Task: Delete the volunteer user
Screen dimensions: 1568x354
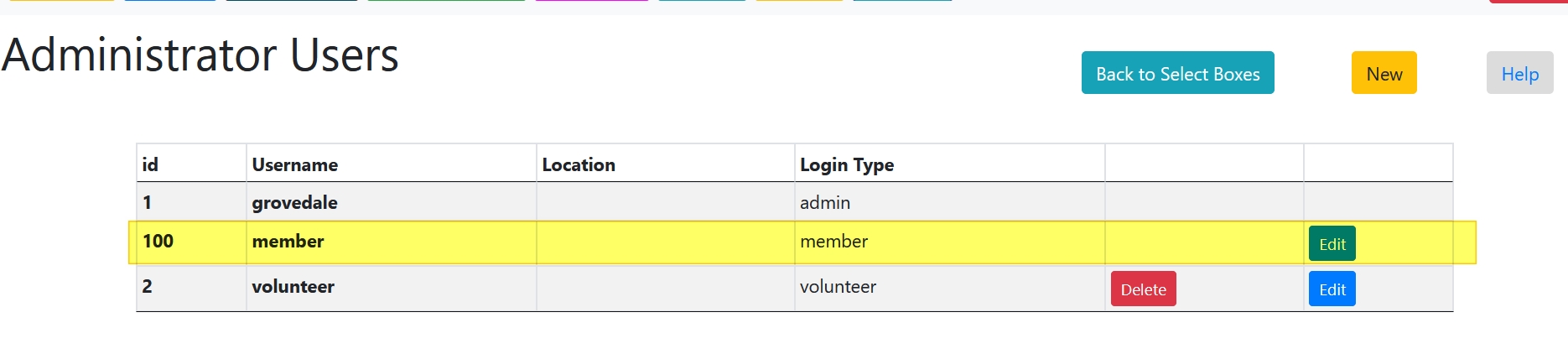Action: pos(1143,289)
